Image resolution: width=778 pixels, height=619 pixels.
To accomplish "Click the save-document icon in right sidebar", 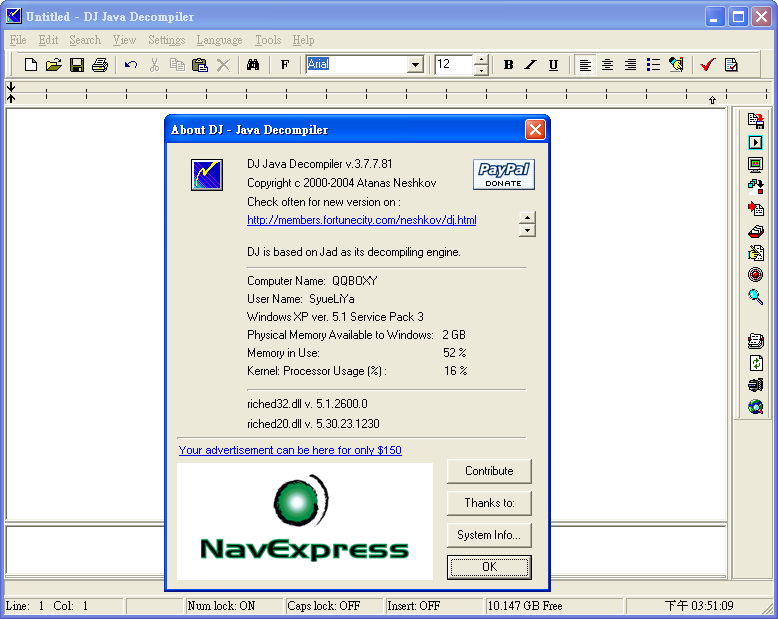I will (x=756, y=121).
